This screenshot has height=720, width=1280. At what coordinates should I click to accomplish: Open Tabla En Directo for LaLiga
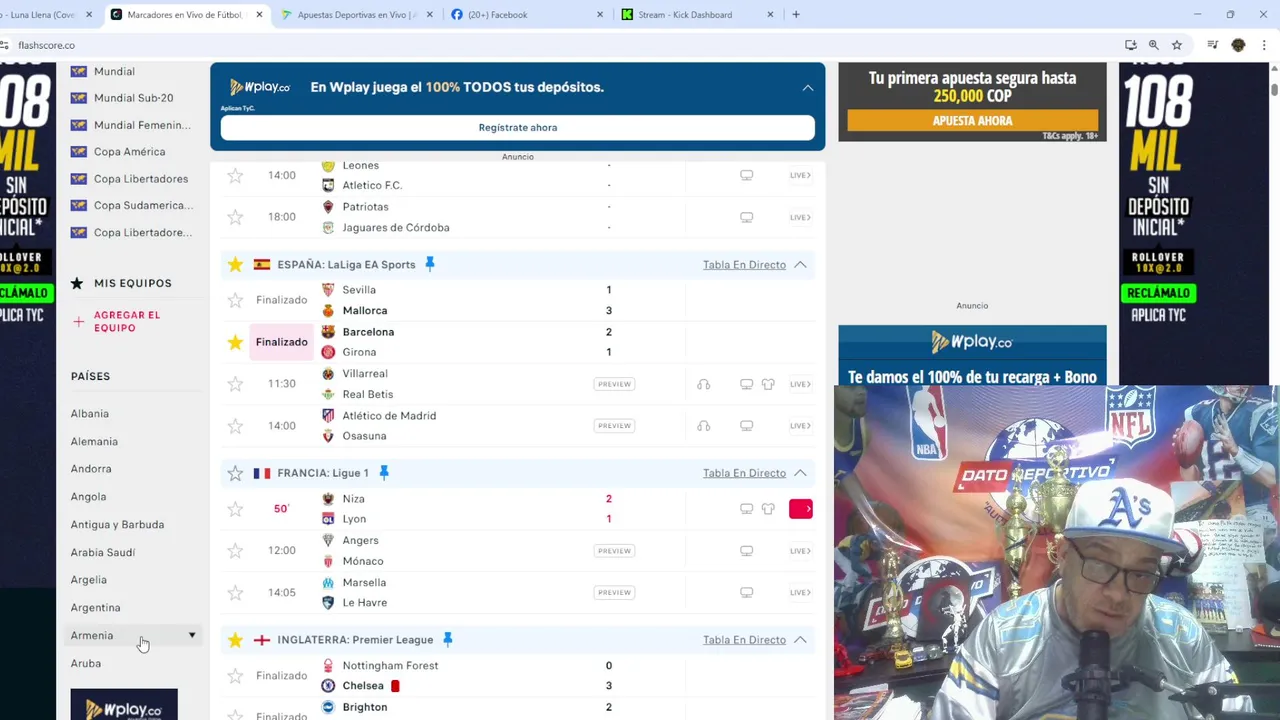pyautogui.click(x=744, y=265)
